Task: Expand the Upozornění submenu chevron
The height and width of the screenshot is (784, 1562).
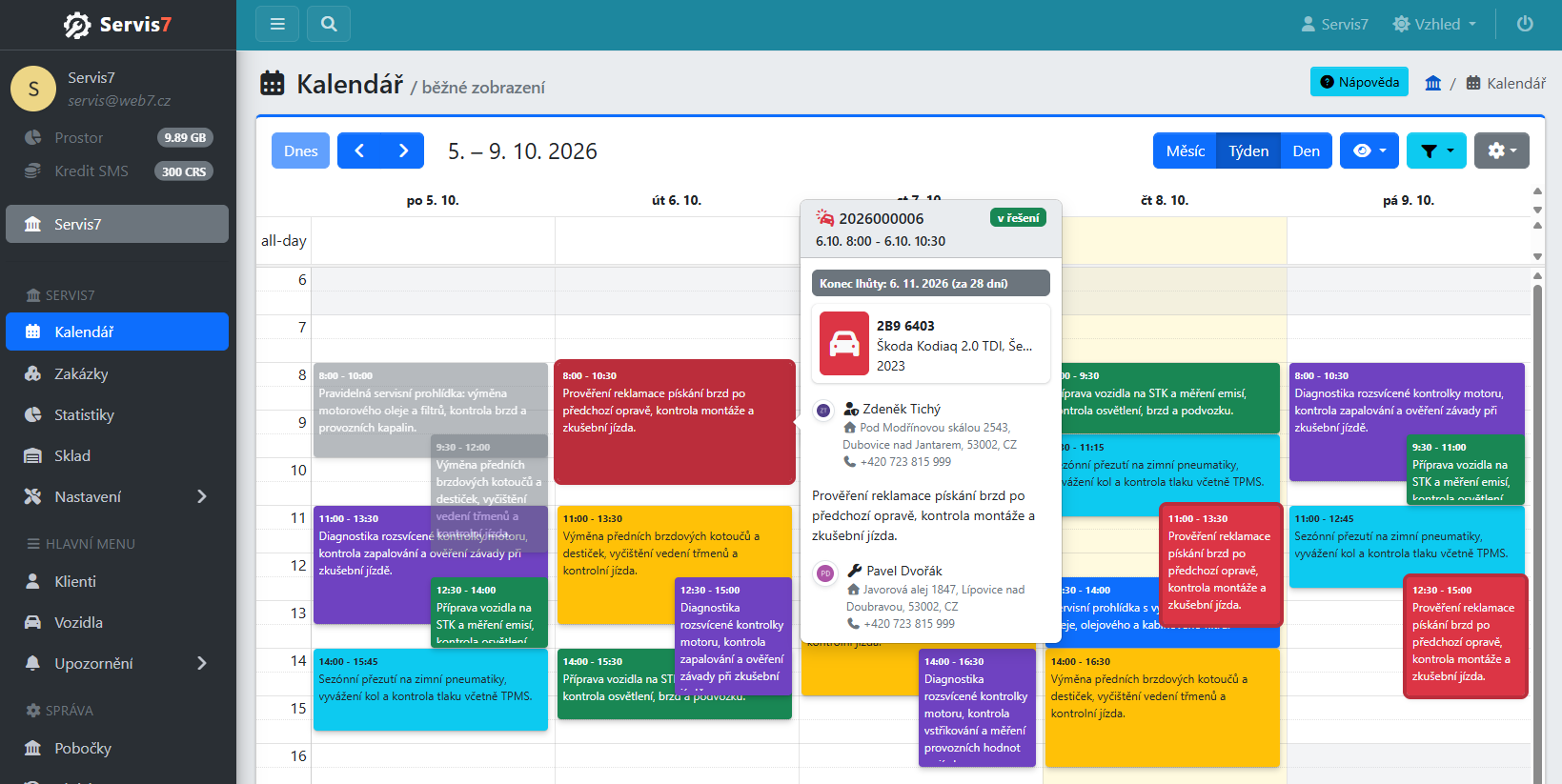Action: pos(201,663)
